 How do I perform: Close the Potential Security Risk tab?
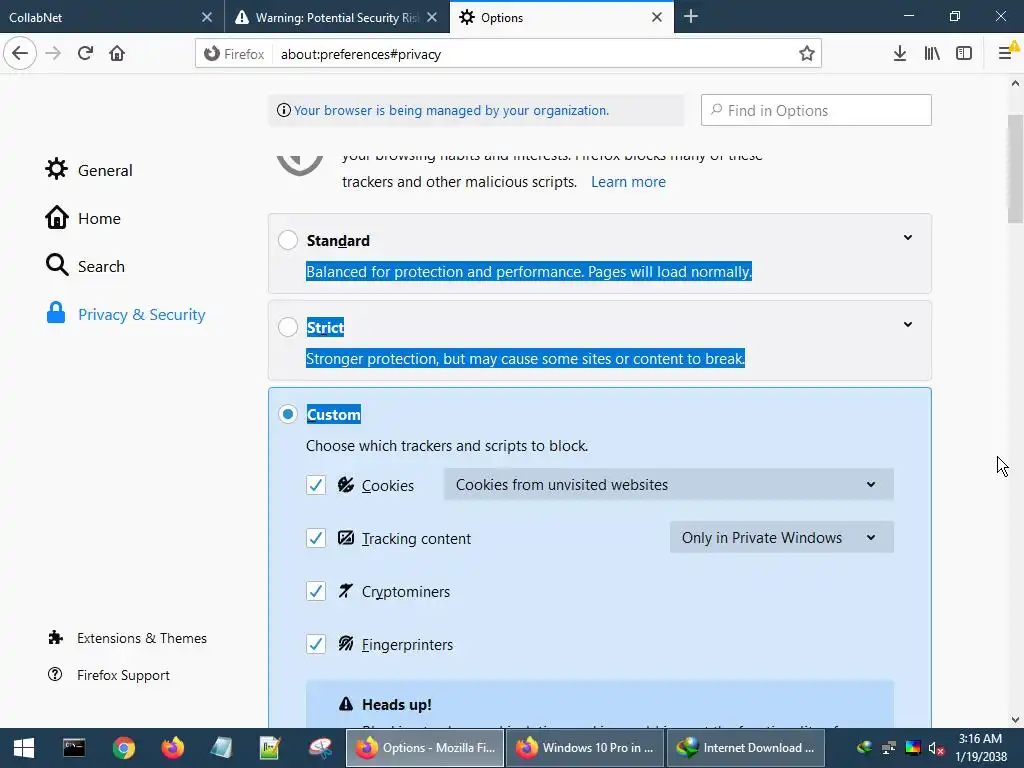click(432, 18)
